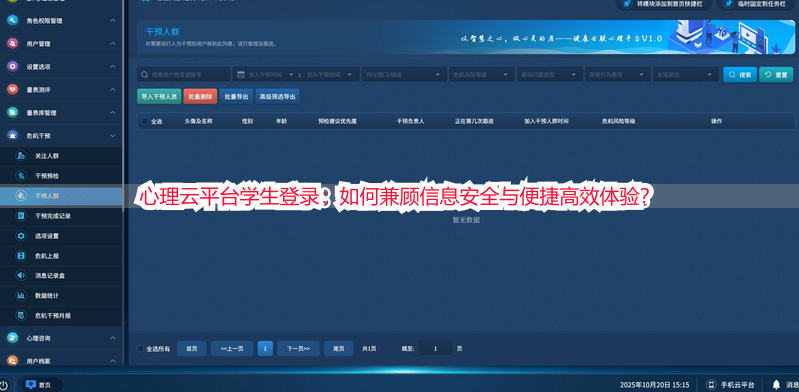Open the 数据统计 menu item
799x392 pixels.
coord(61,295)
